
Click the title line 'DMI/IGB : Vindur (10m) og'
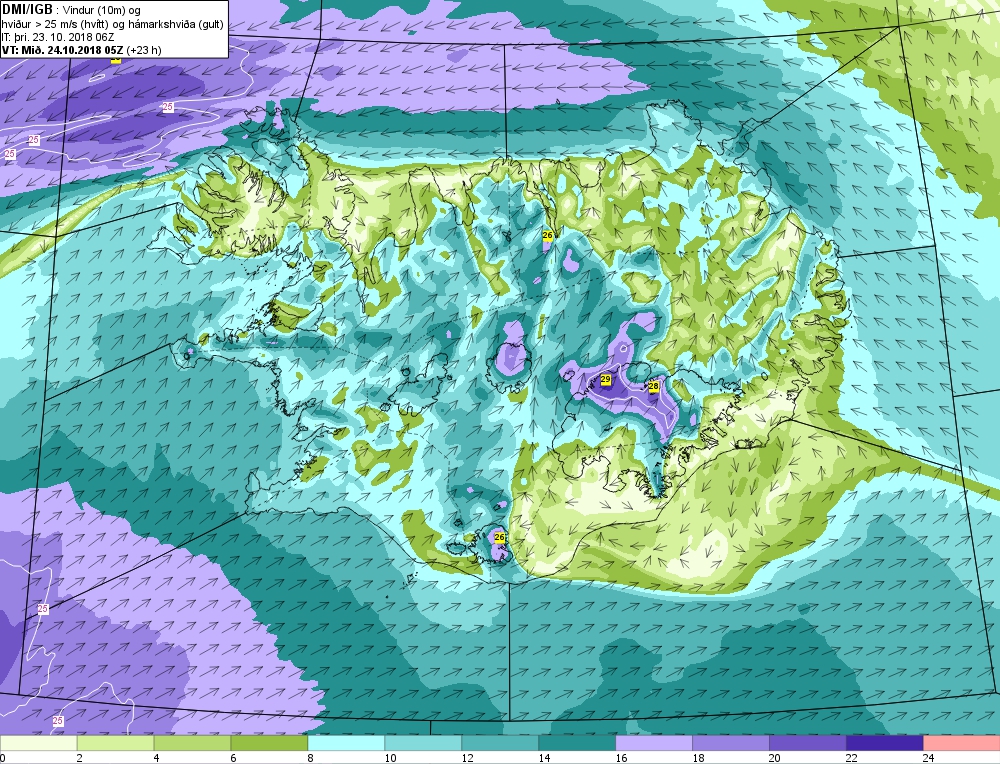tap(71, 10)
